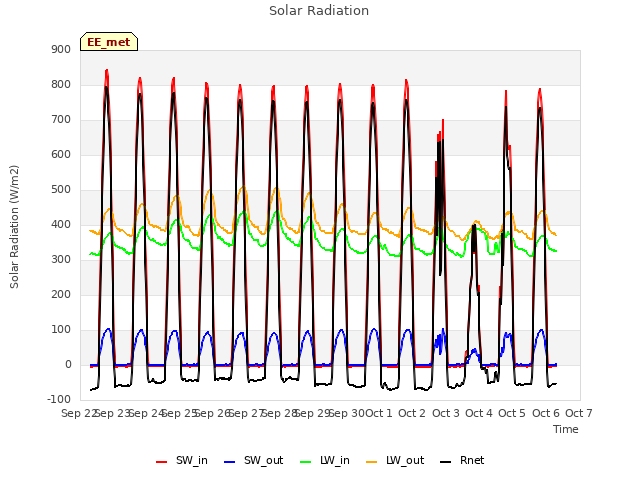Click the Time x-axis label
640x480 pixels.
click(566, 429)
